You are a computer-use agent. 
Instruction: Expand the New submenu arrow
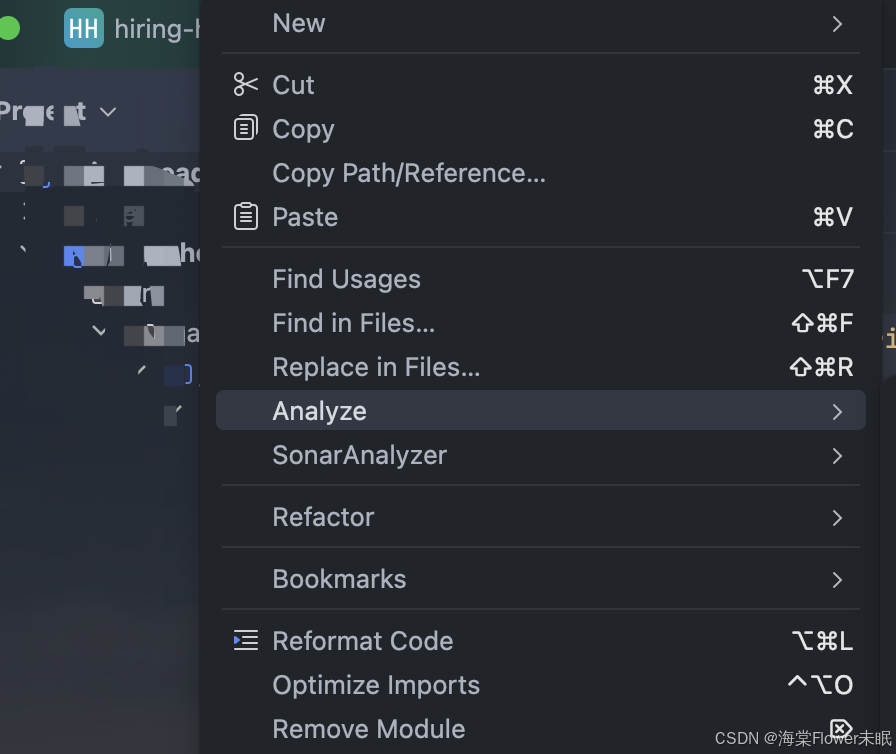pyautogui.click(x=837, y=24)
